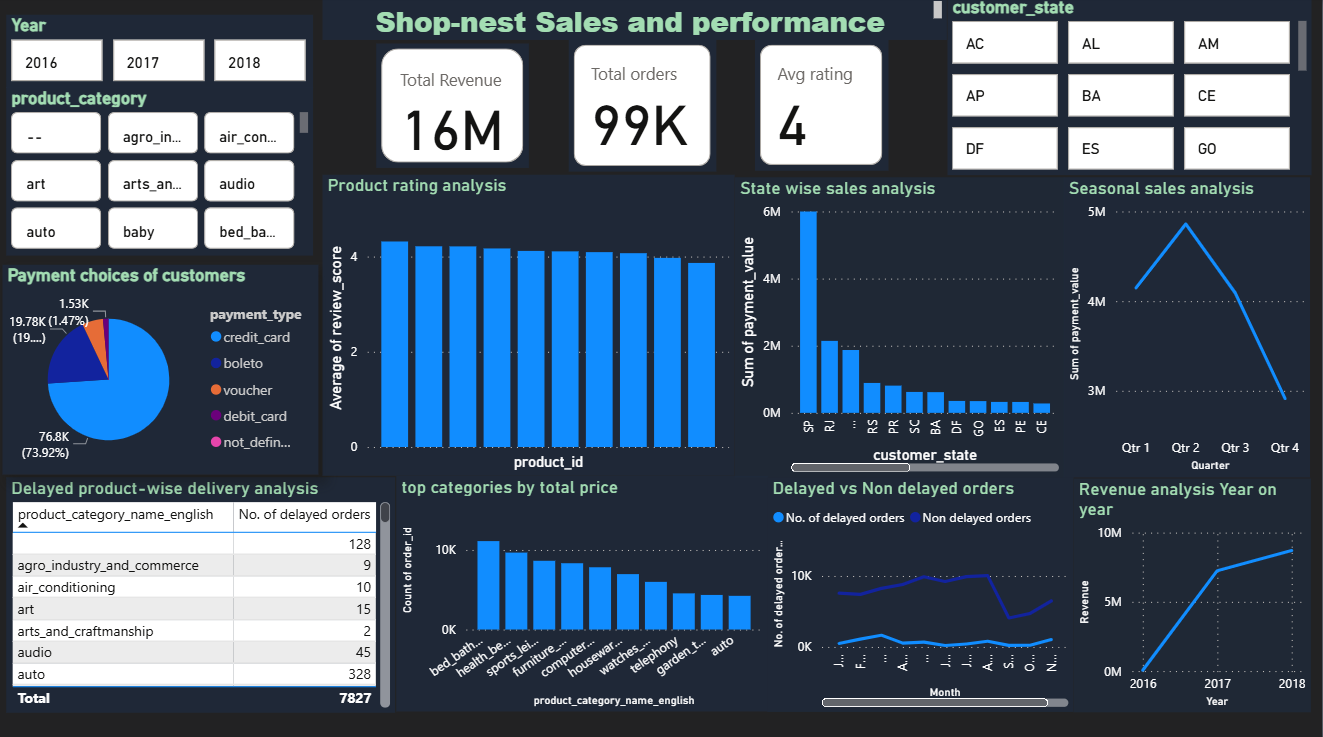
Task: Sort by 'No. of delayed orders' column header
Action: click(x=304, y=515)
